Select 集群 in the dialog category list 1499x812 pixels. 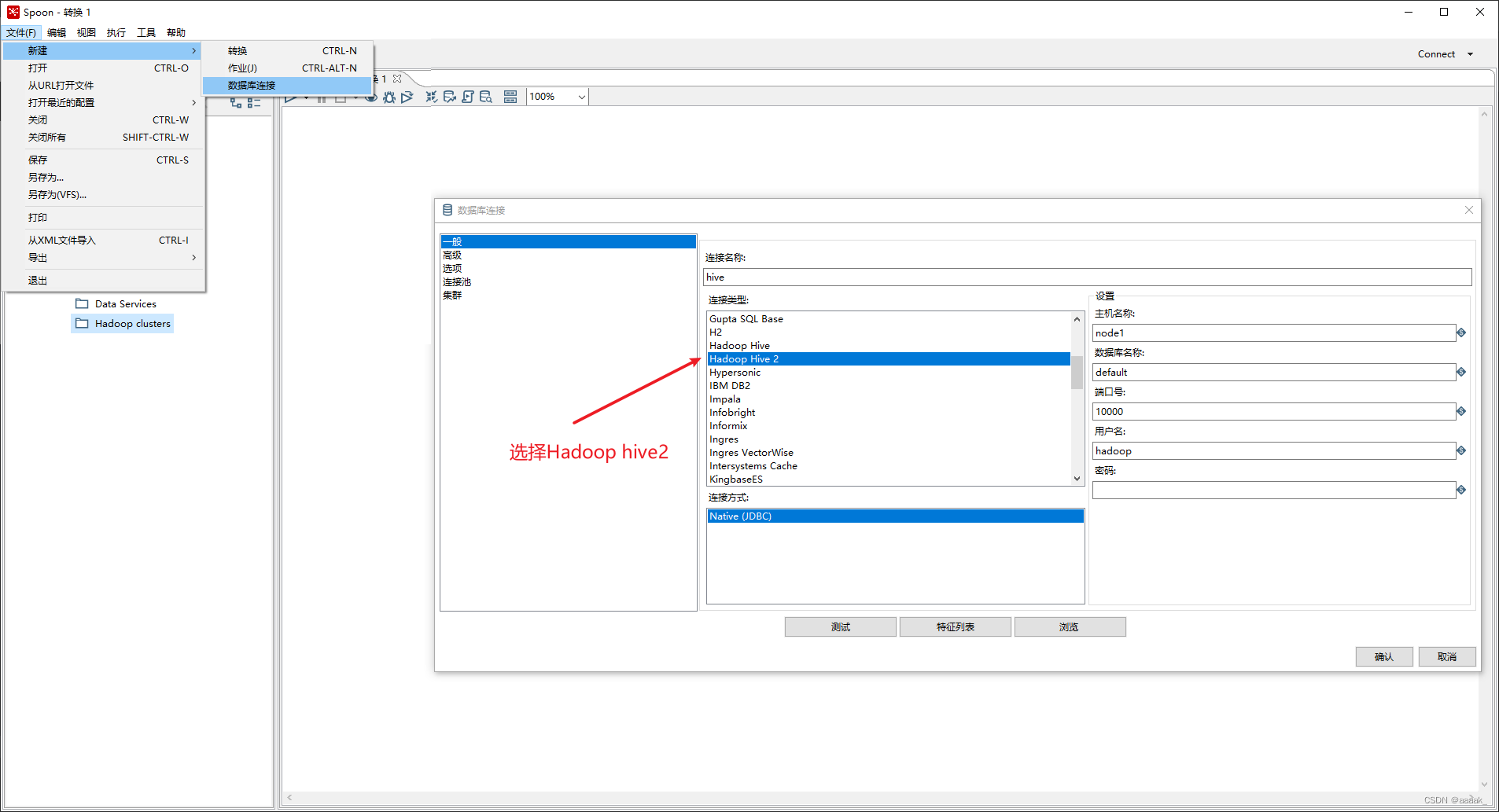tap(569, 295)
